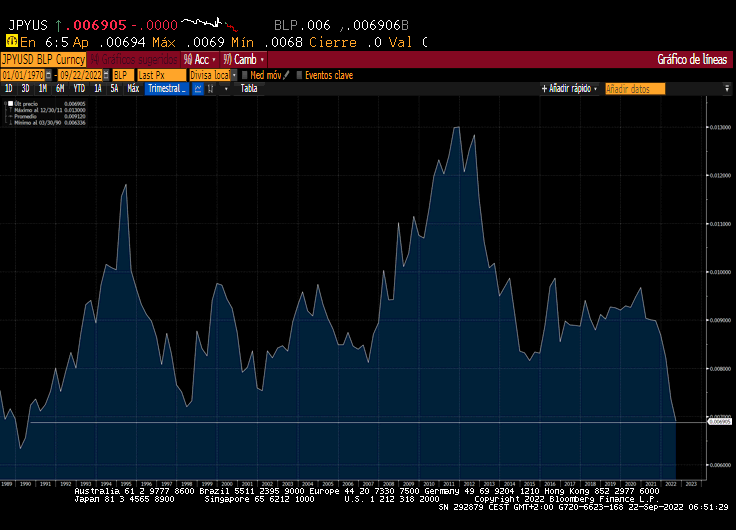Open the Divisa local dropdown arrow
736x530 pixels.
[x=234, y=75]
